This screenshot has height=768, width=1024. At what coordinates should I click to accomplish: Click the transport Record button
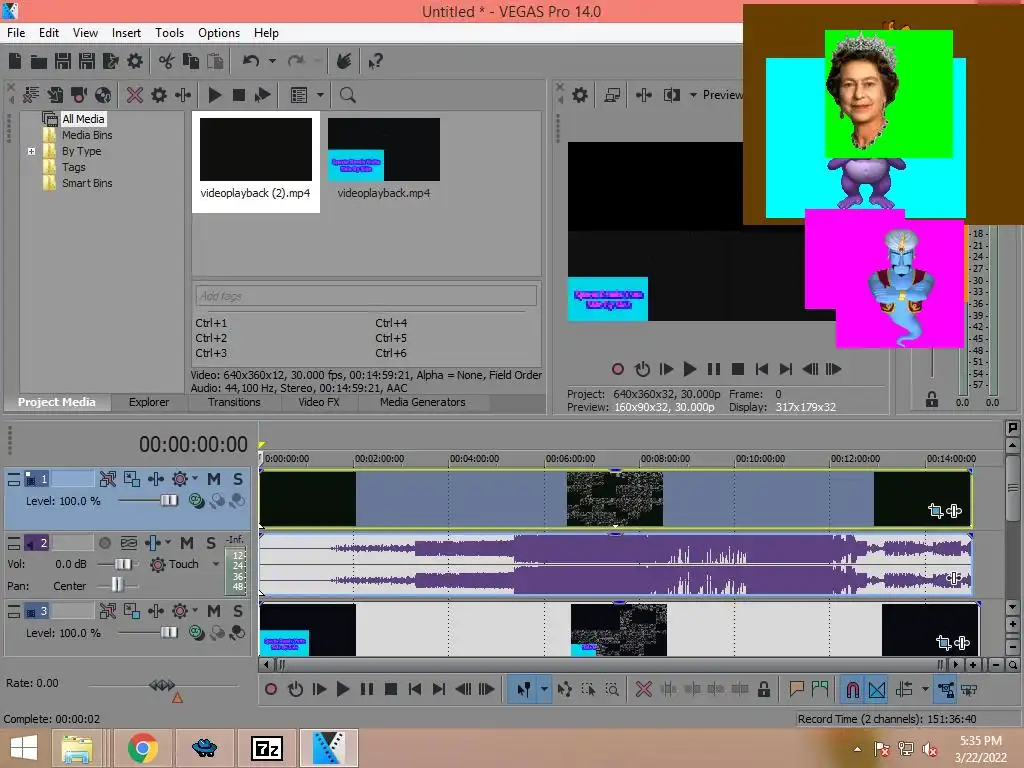[271, 690]
